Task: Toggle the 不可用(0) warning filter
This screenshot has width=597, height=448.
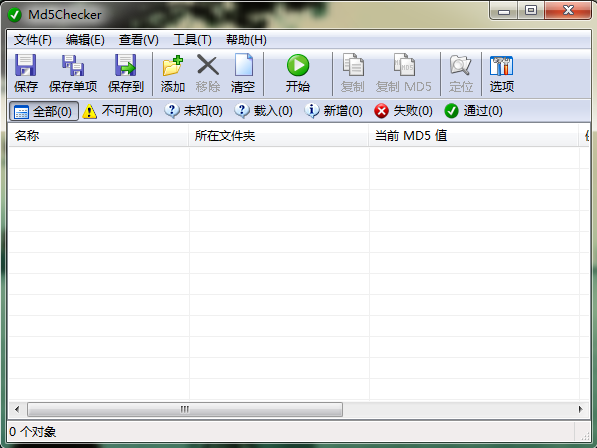Action: pyautogui.click(x=117, y=111)
